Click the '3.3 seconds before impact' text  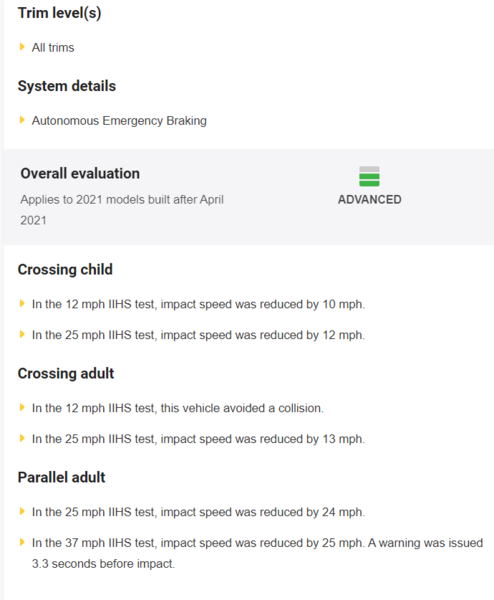click(103, 564)
